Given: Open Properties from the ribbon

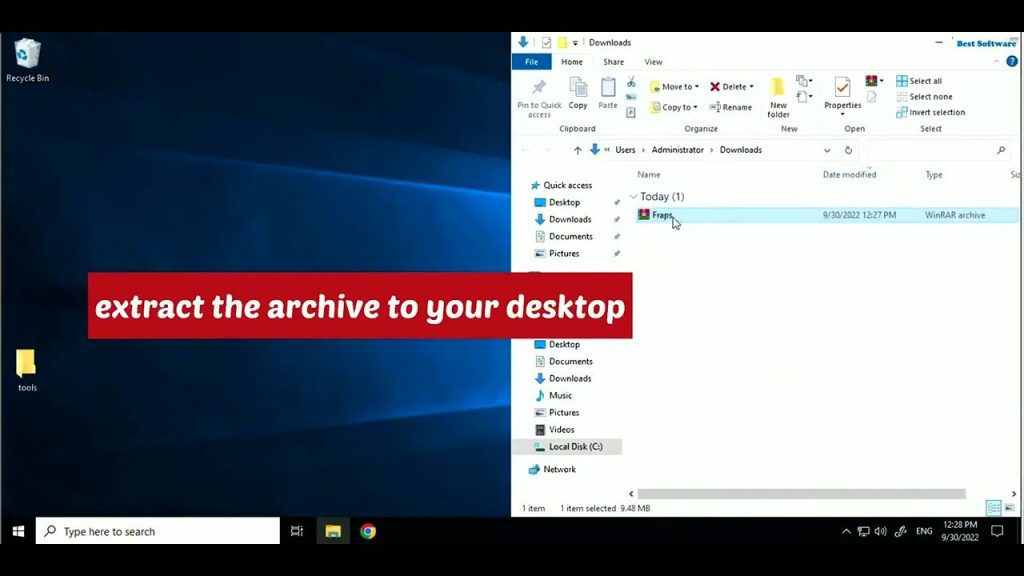Looking at the screenshot, I should [x=842, y=93].
